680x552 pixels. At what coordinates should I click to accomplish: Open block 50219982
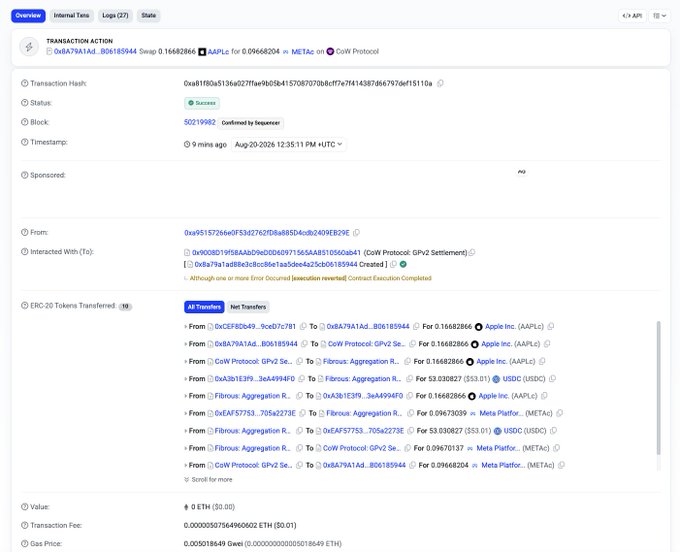click(x=199, y=122)
